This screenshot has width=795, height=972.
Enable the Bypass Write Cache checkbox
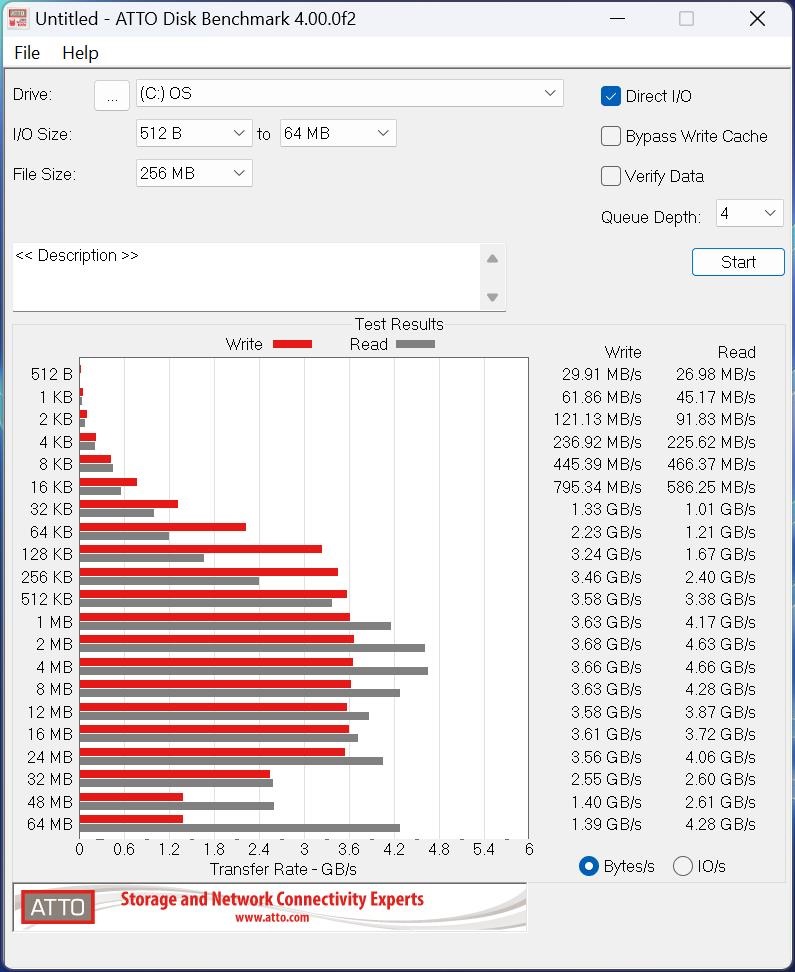click(611, 136)
